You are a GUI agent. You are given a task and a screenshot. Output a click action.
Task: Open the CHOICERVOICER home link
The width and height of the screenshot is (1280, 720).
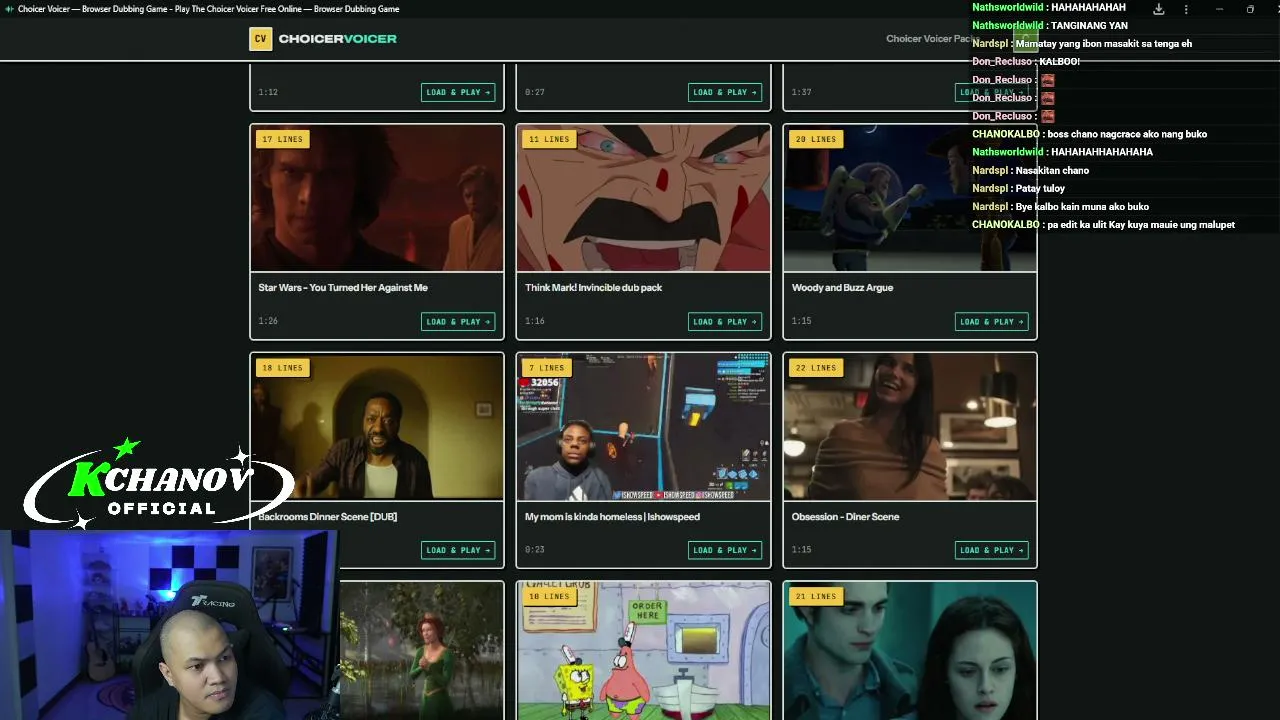click(x=337, y=39)
